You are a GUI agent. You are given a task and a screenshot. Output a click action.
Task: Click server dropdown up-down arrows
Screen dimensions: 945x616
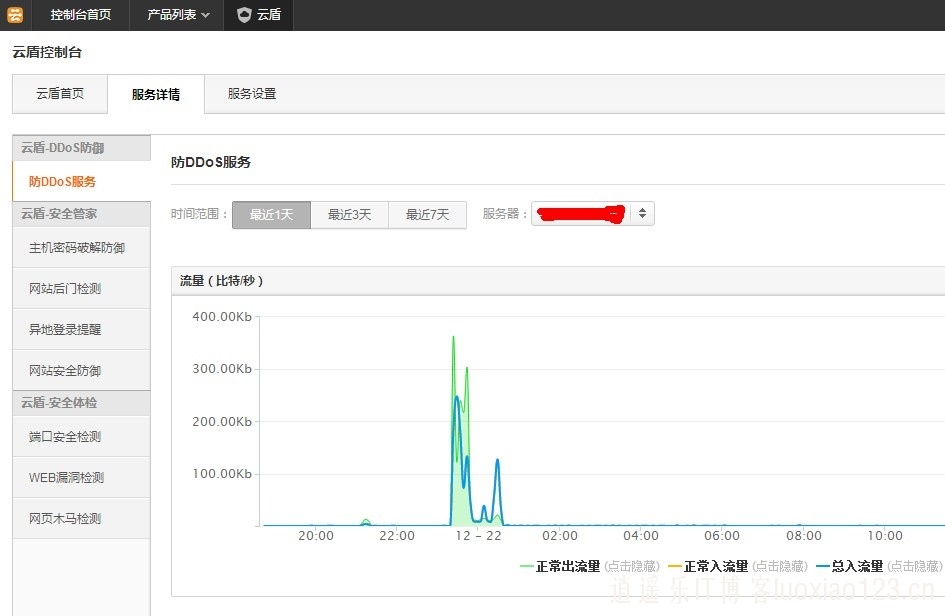point(642,213)
